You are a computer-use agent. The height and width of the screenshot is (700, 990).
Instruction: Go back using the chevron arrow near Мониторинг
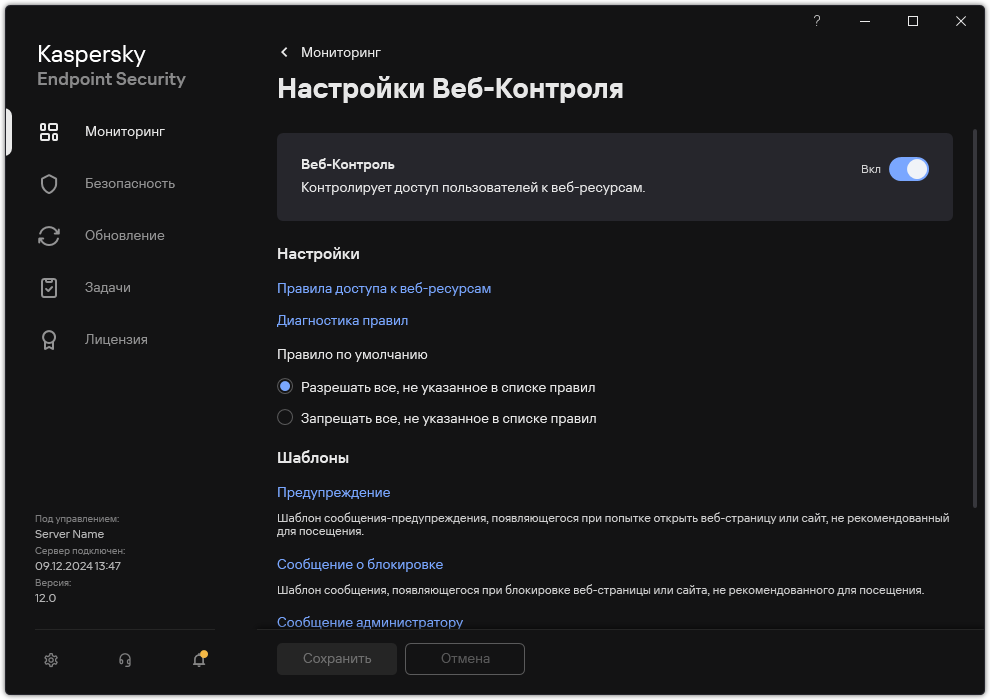[284, 52]
